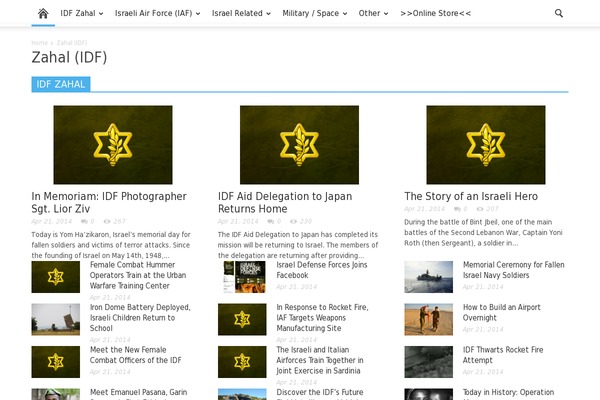The image size is (600, 400).
Task: Open Iron Dome Battery thumbnail image
Action: tap(56, 320)
